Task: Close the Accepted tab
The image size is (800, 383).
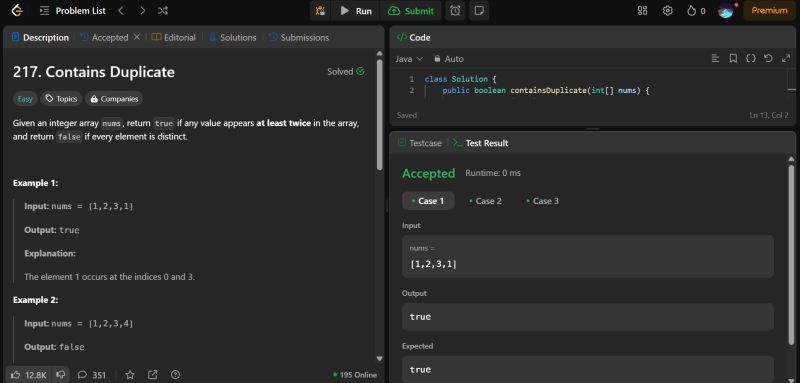Action: pos(136,37)
